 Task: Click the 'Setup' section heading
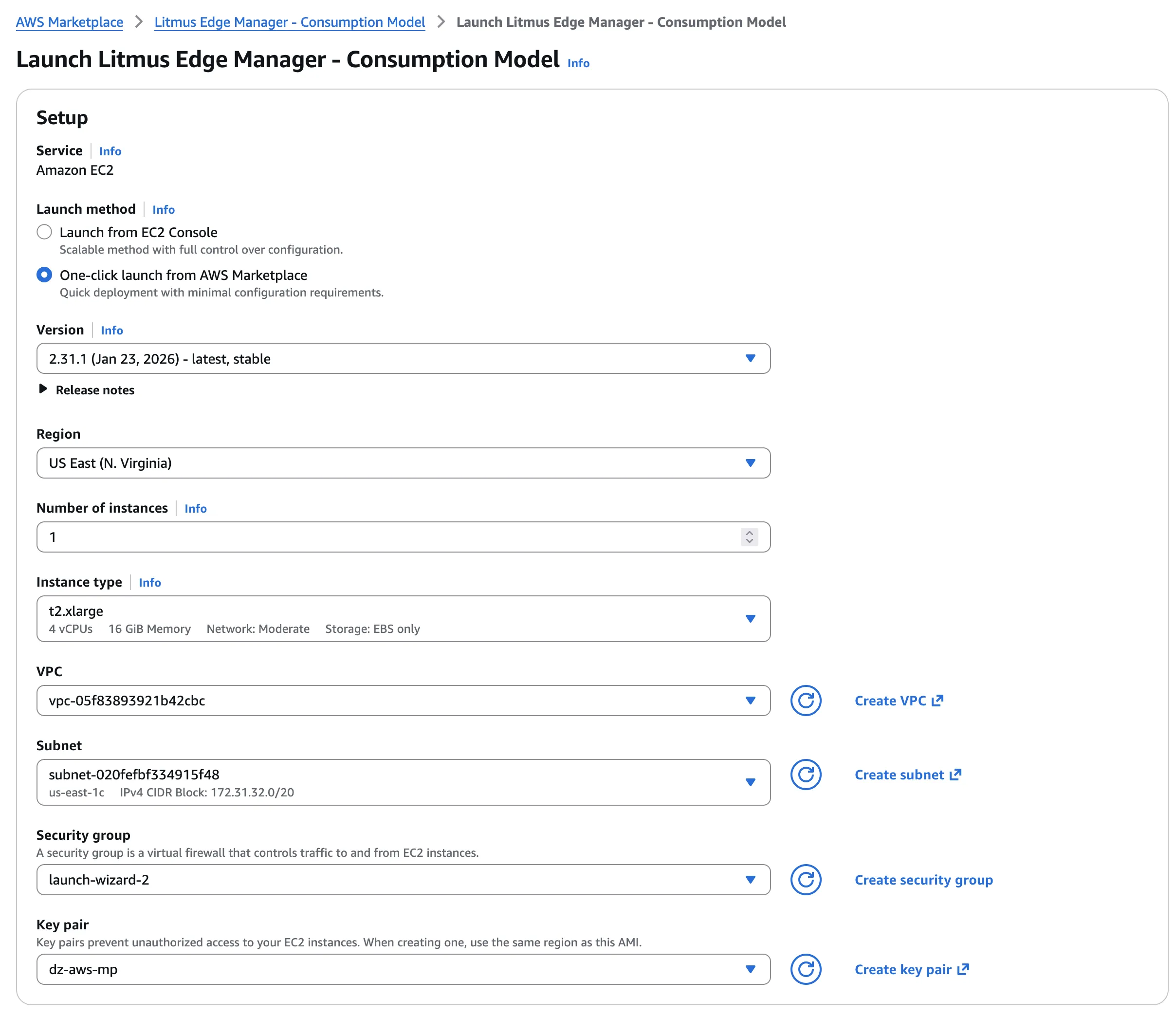62,117
